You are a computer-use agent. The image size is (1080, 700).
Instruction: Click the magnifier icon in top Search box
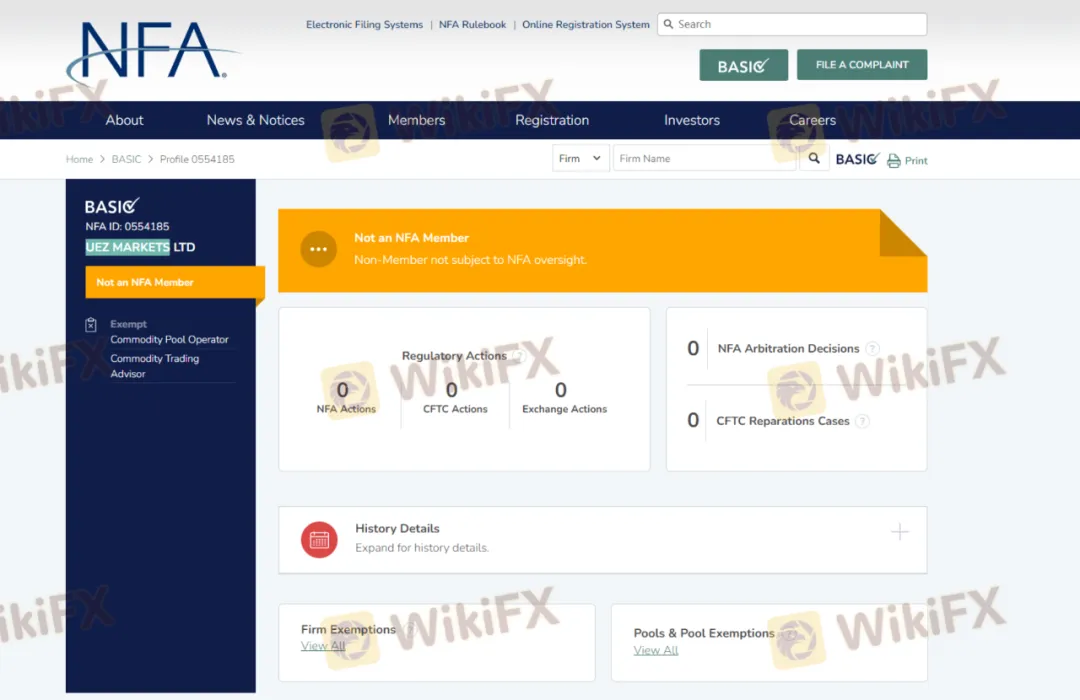[668, 24]
